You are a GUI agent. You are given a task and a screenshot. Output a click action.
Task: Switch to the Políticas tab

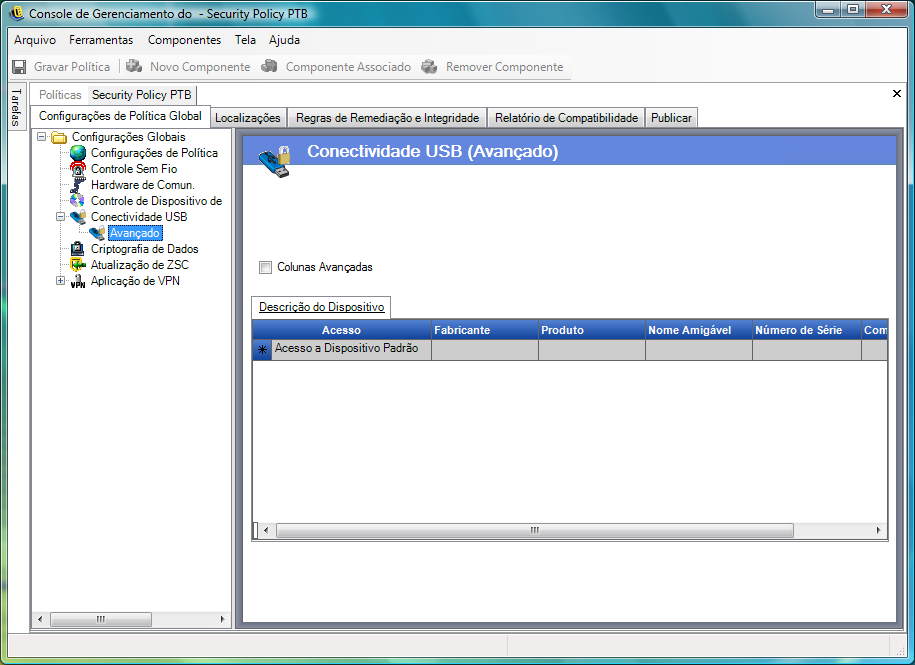pyautogui.click(x=60, y=94)
